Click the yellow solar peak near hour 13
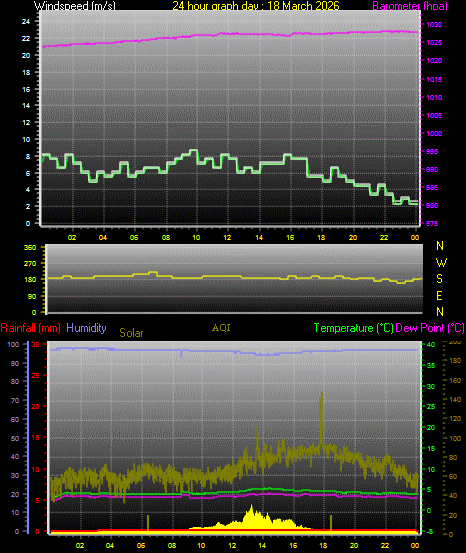 (252, 517)
